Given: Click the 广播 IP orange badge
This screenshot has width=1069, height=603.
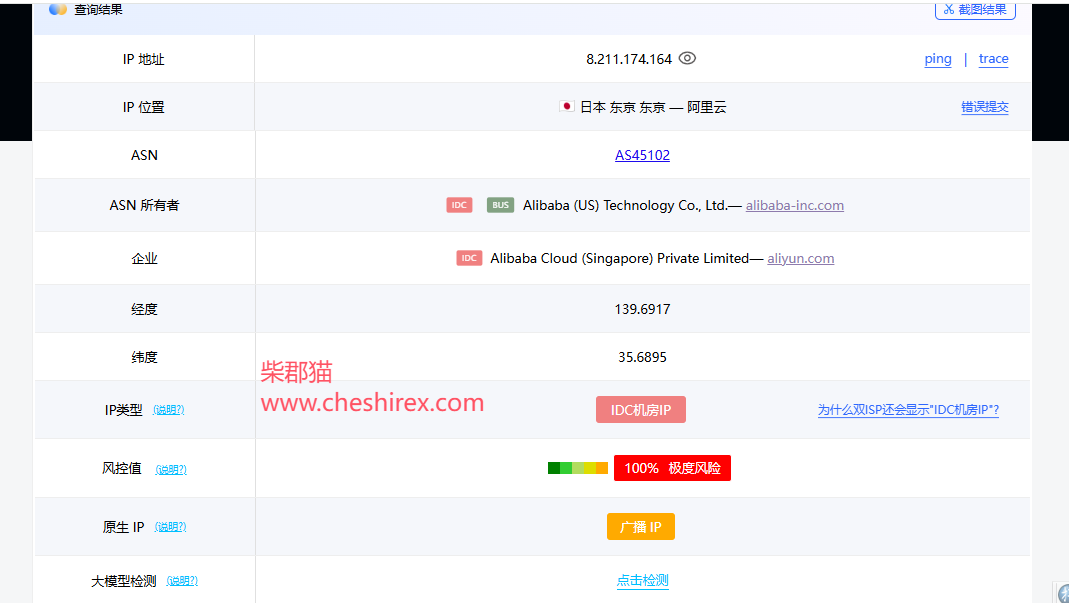Looking at the screenshot, I should point(641,527).
